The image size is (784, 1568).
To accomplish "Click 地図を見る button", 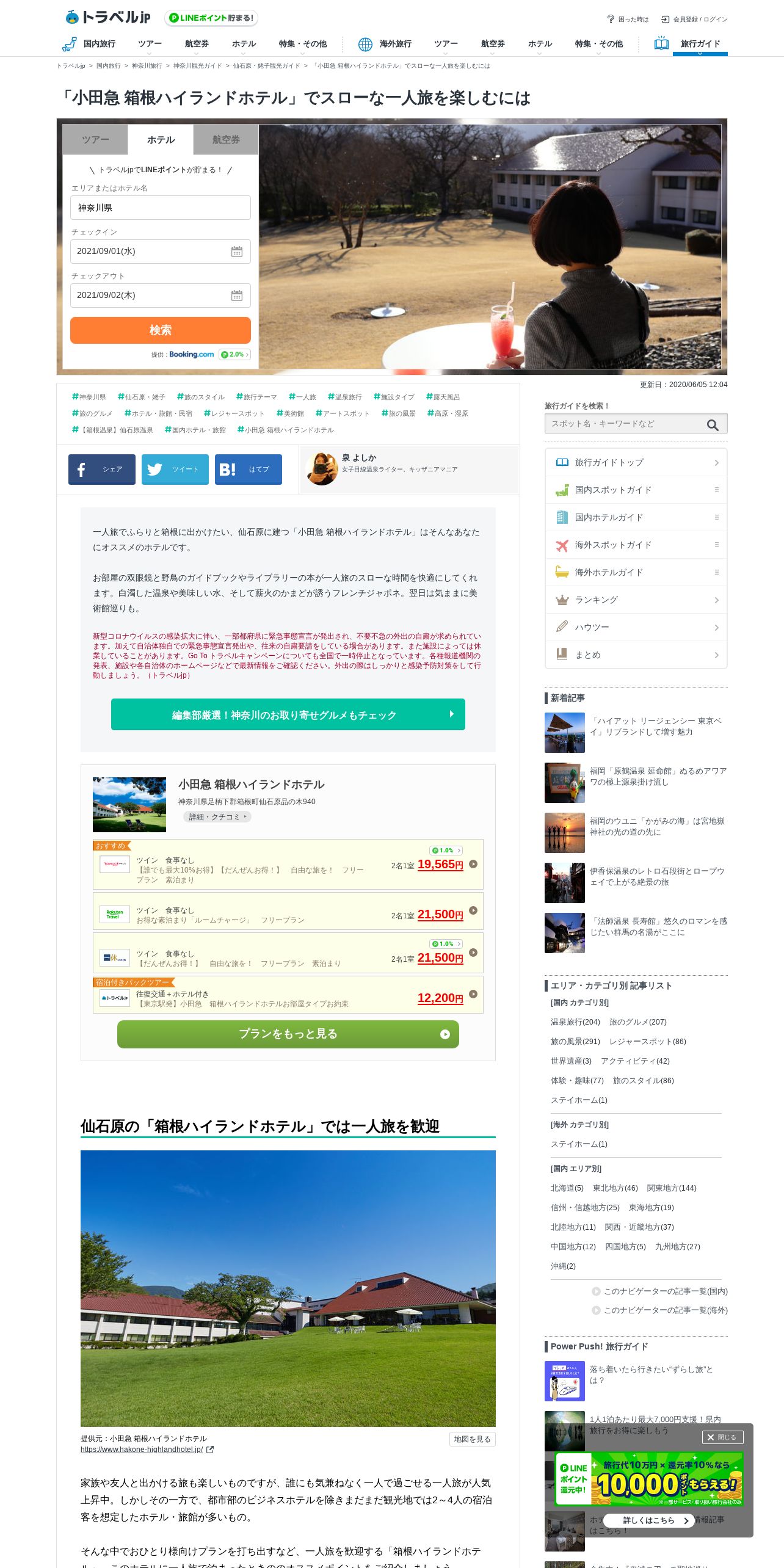I will (x=472, y=1439).
